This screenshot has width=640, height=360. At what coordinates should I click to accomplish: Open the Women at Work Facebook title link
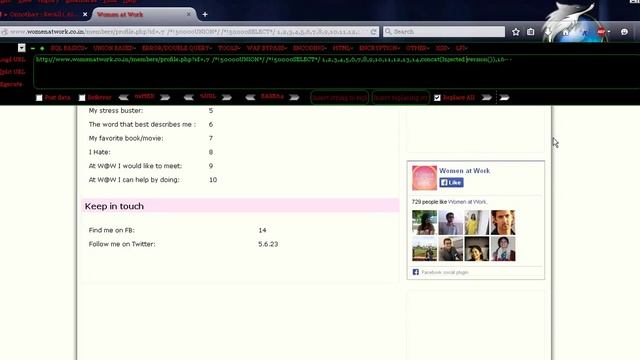coord(464,171)
